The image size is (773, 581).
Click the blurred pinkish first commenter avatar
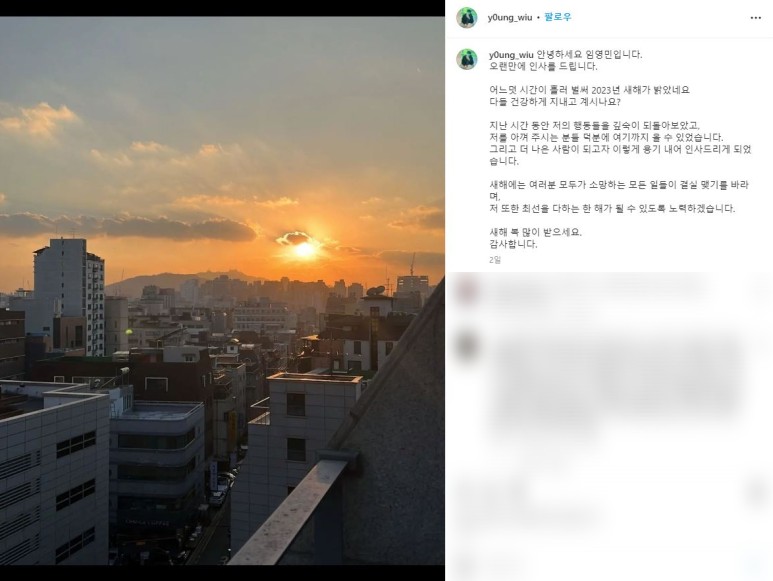pos(466,289)
